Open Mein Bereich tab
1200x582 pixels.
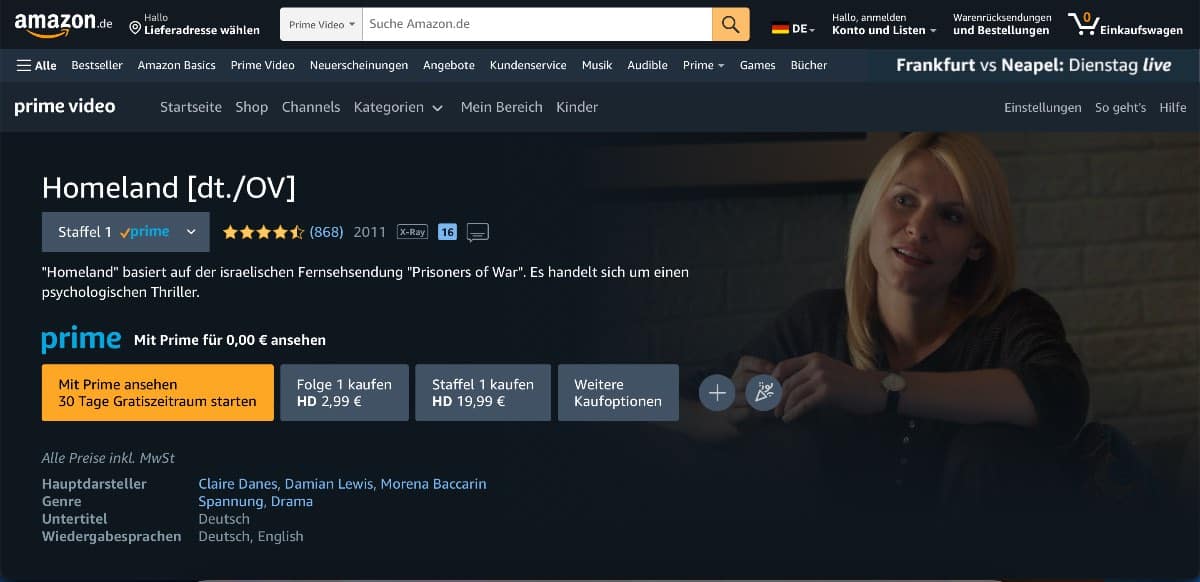502,107
